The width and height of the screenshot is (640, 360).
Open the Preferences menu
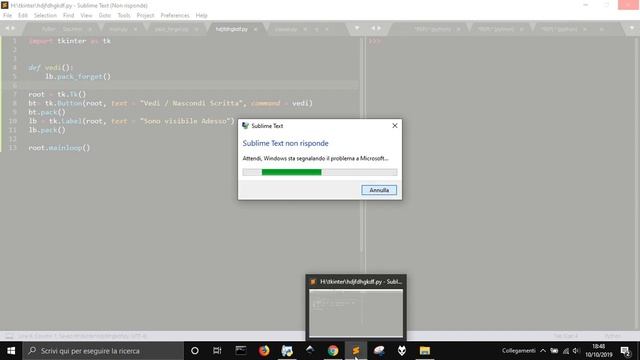coord(175,16)
